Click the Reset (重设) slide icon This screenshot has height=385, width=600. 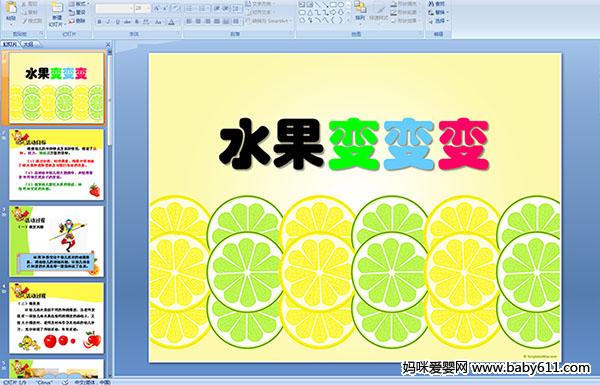(72, 13)
